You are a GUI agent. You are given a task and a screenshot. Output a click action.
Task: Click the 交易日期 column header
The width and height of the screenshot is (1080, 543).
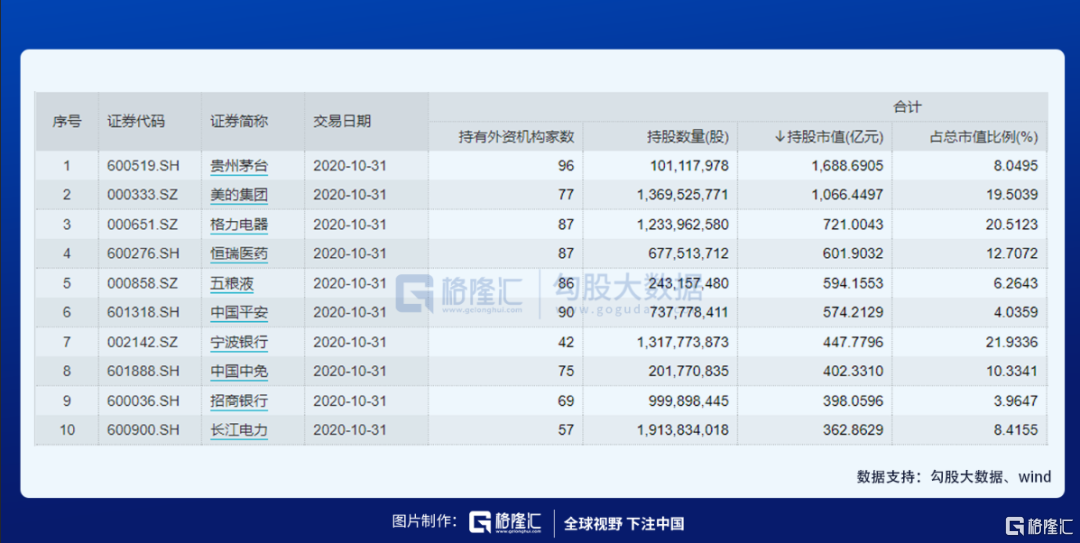tap(342, 122)
